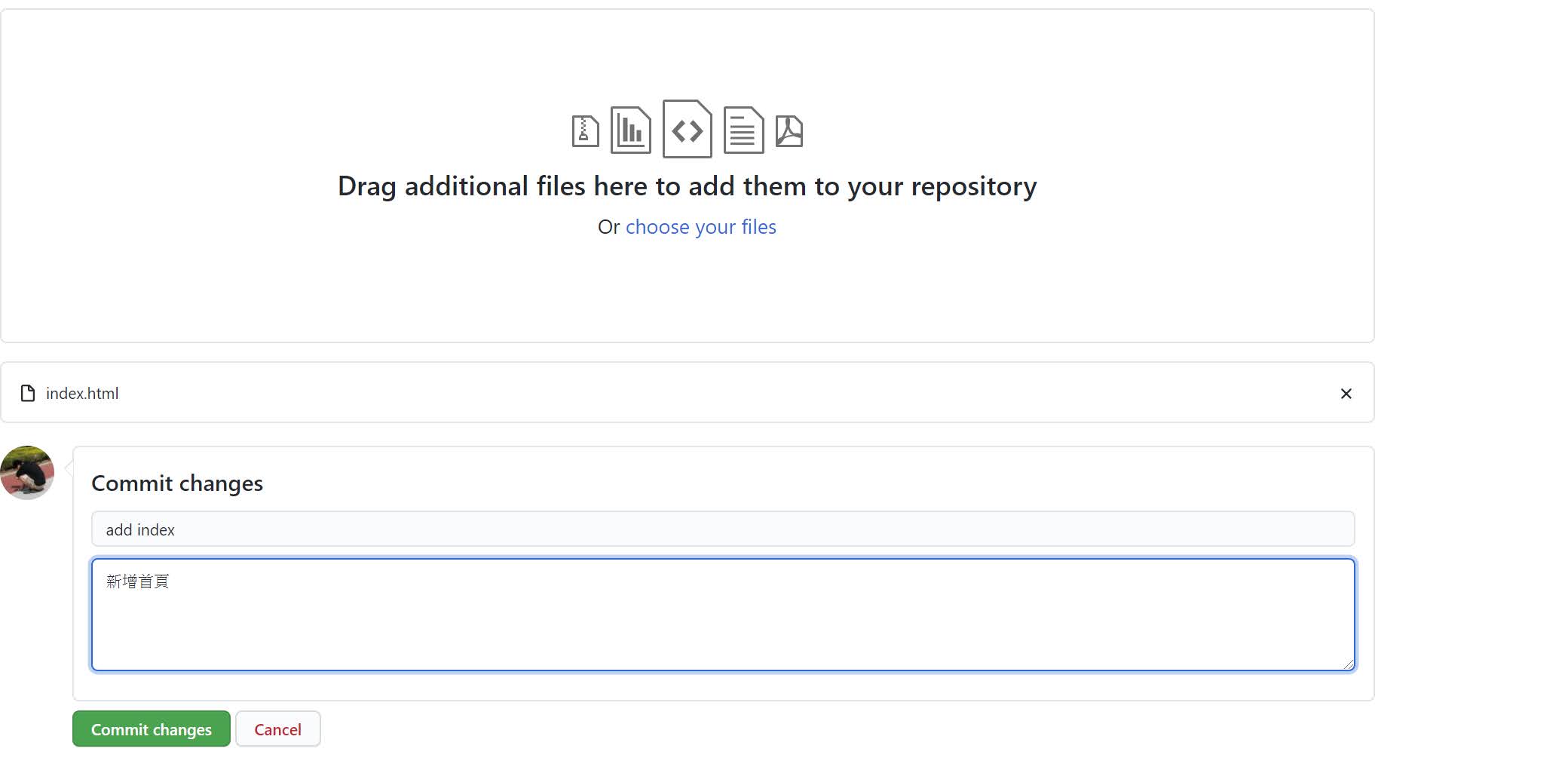This screenshot has height=767, width=1568.
Task: Click the file icon beside index.html
Action: [28, 393]
